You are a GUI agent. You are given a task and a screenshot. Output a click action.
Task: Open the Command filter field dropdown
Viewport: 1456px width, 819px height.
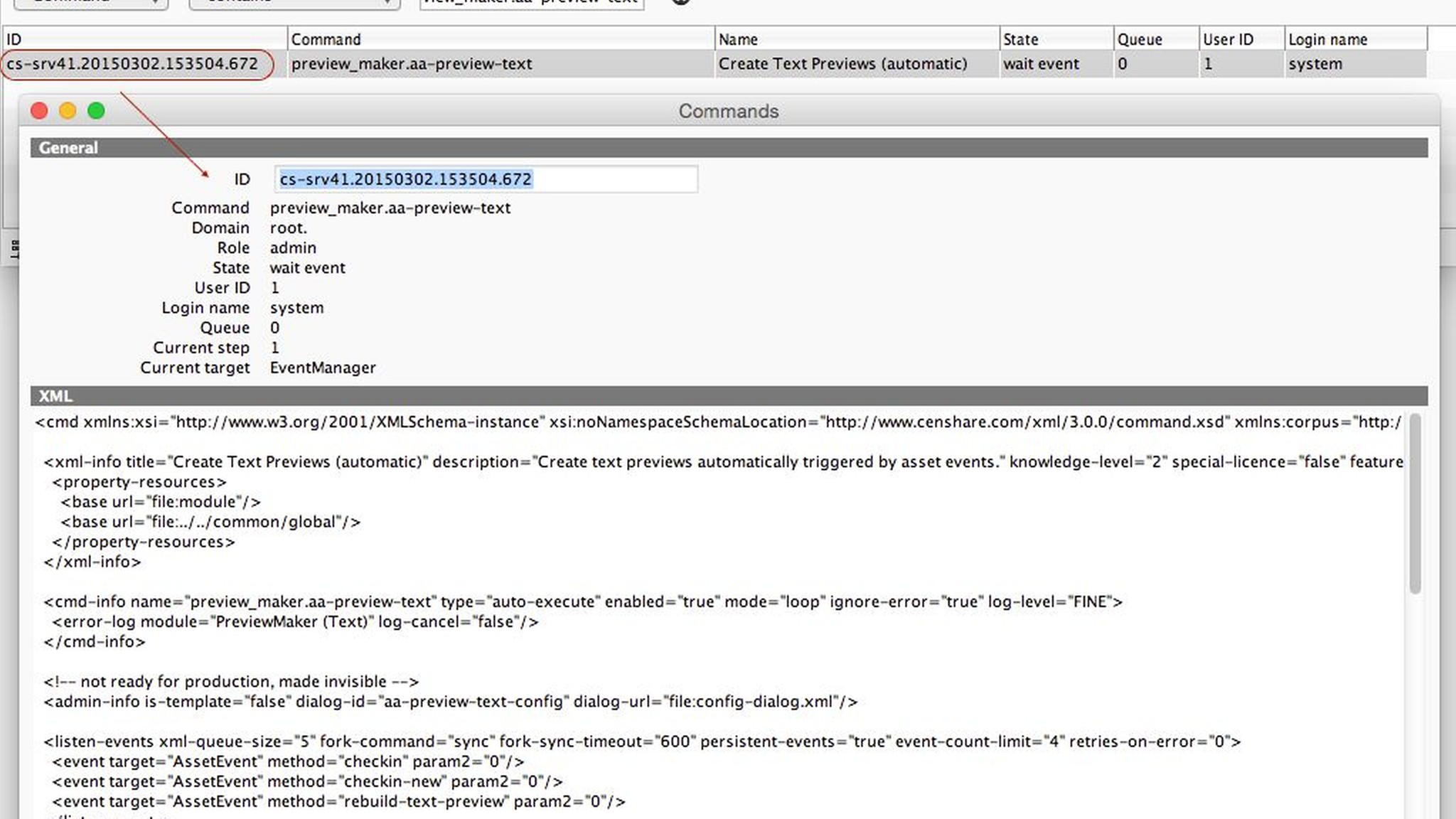(x=91, y=3)
